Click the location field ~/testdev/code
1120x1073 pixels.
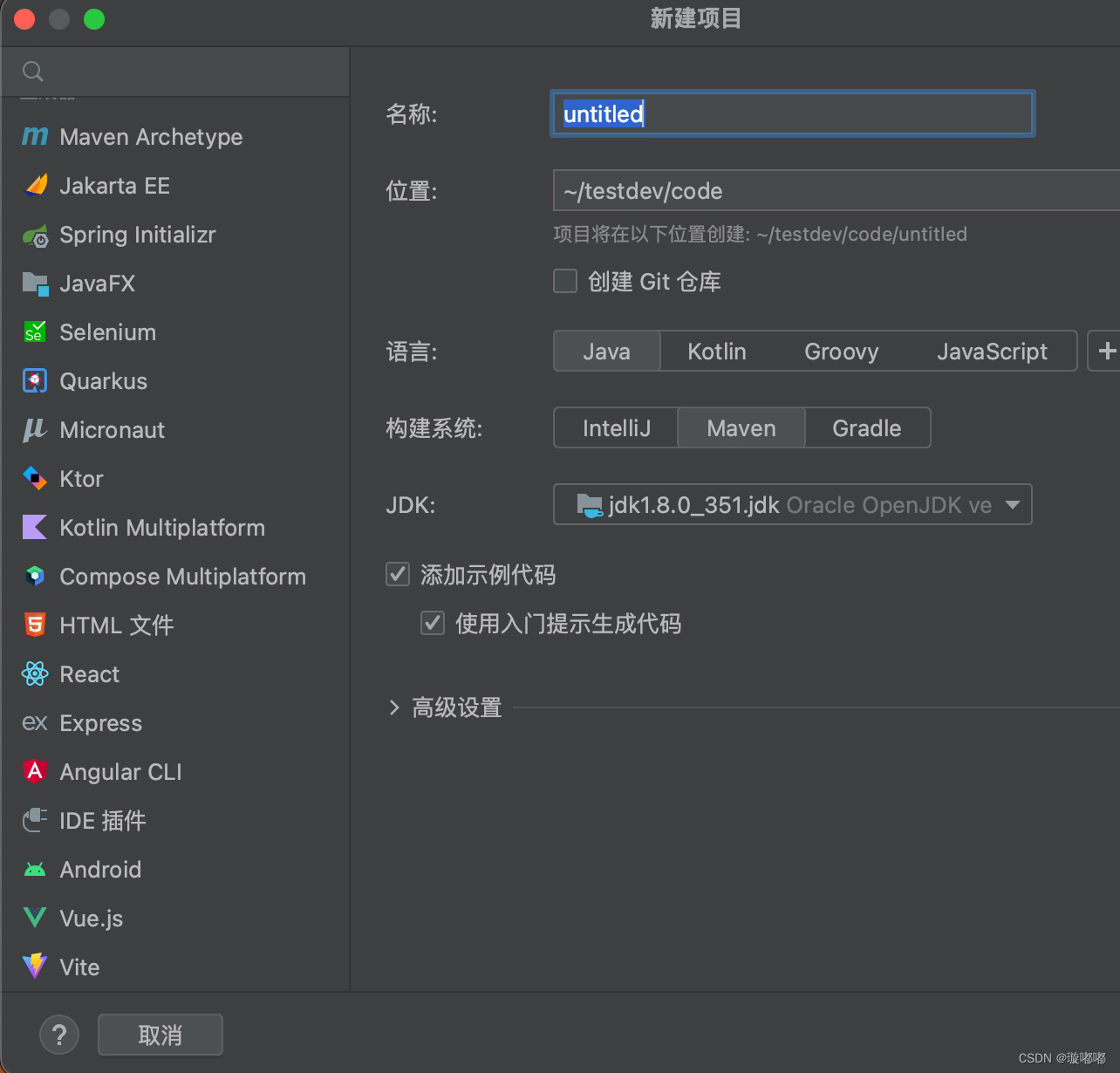coord(836,190)
